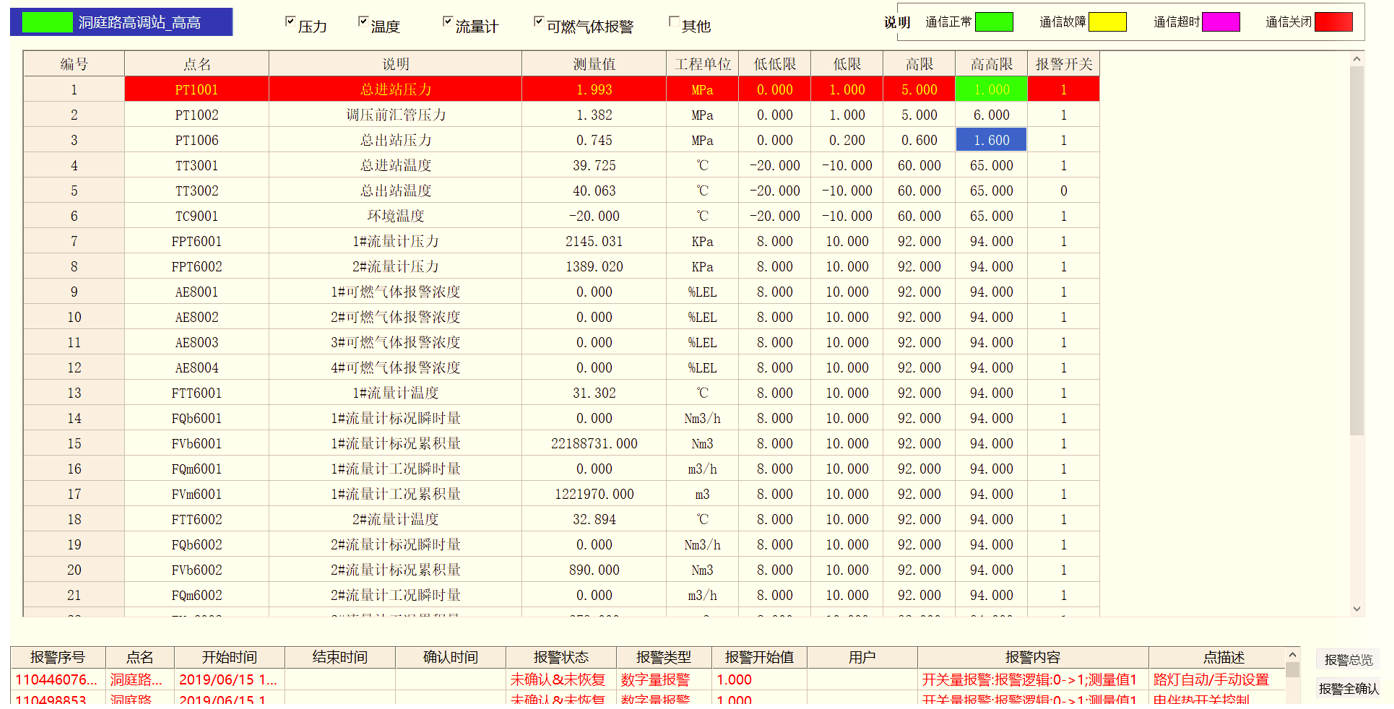Select the blue highlighted 1.600 high-high limit cell
Screen dimensions: 1394x709
tap(991, 140)
